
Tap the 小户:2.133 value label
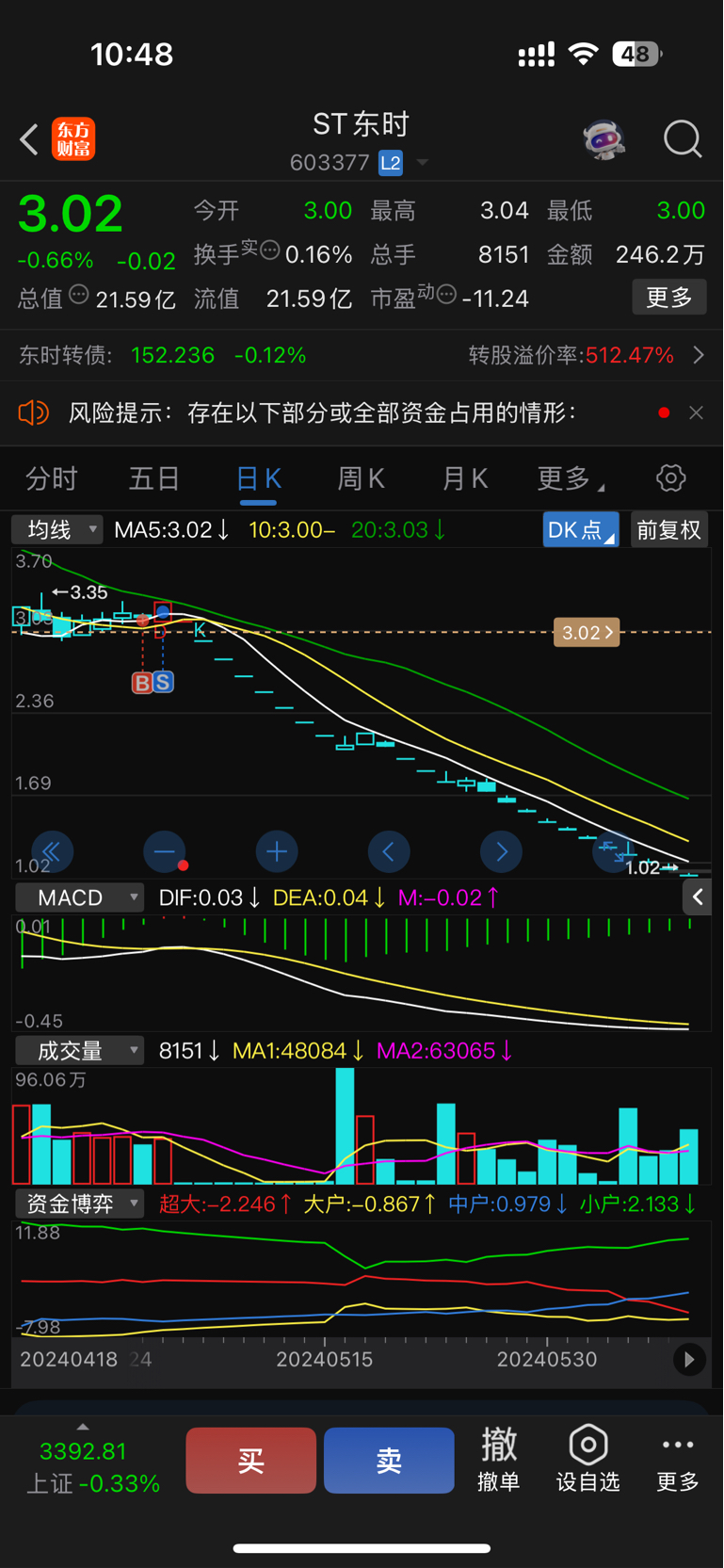637,1204
